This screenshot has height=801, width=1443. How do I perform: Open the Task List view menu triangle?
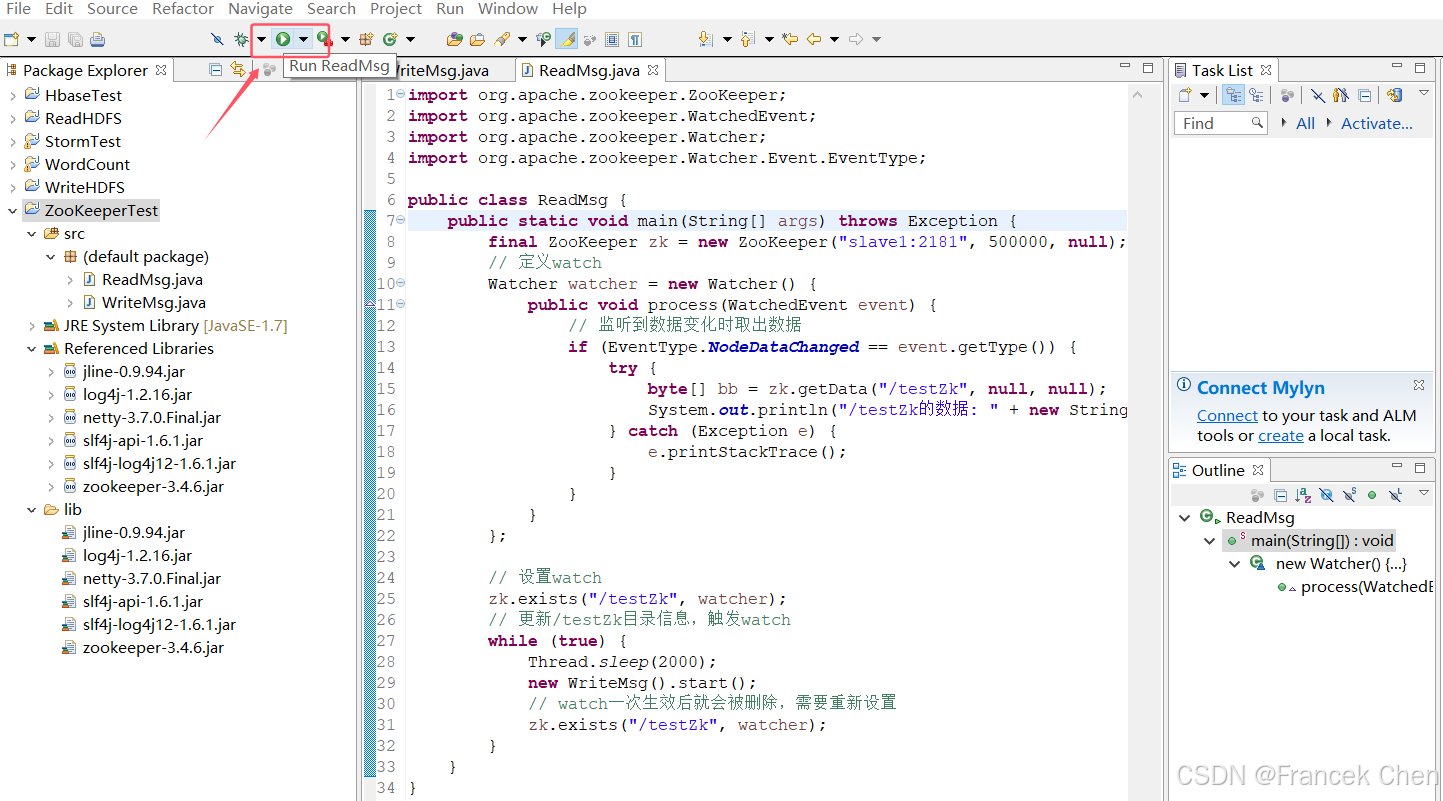(1424, 94)
